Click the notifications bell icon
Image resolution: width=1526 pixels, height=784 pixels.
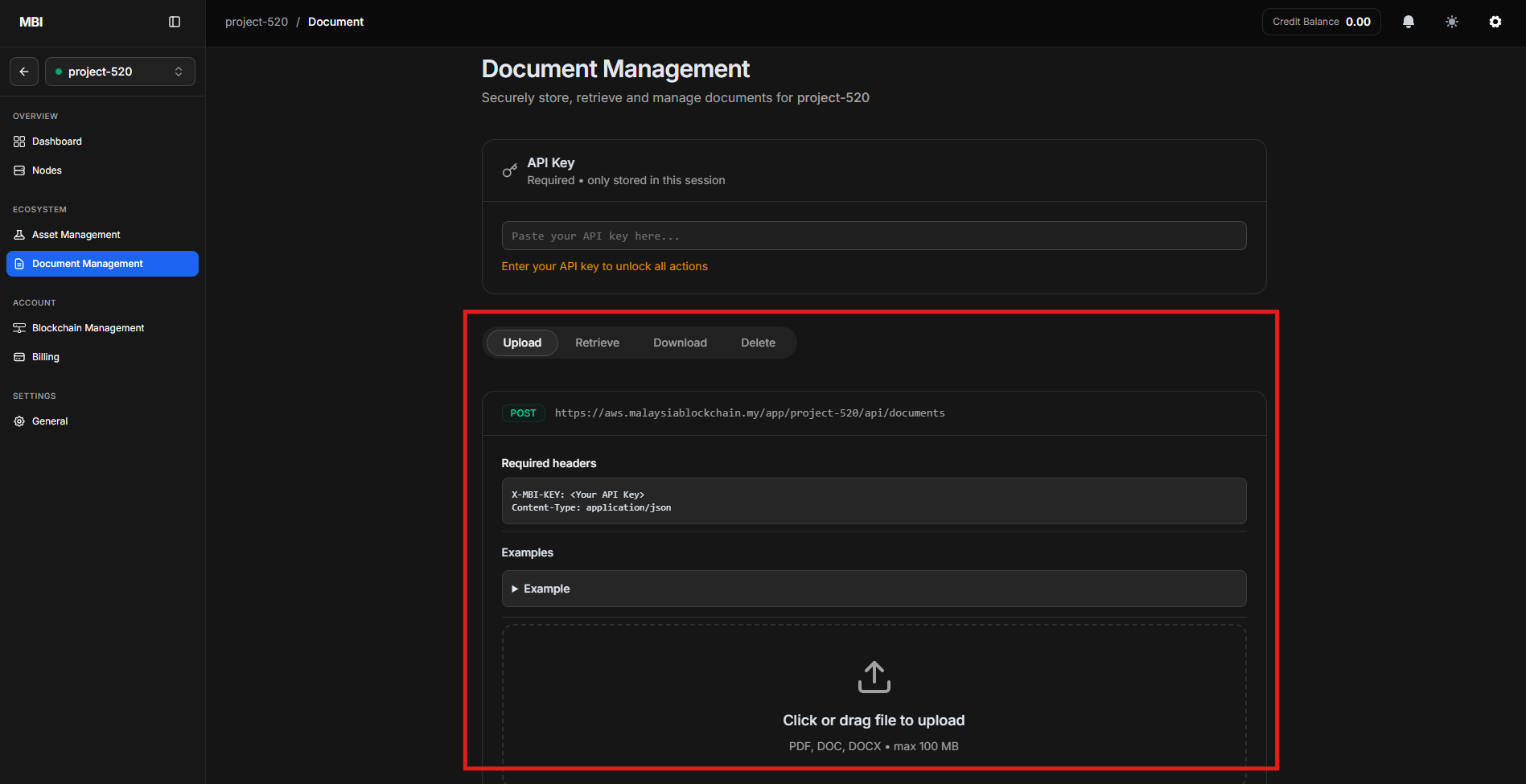pyautogui.click(x=1408, y=22)
